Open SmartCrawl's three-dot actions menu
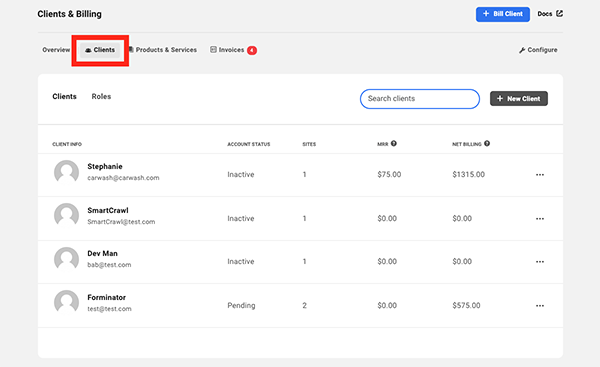Screen dimensions: 600x367 [540, 219]
